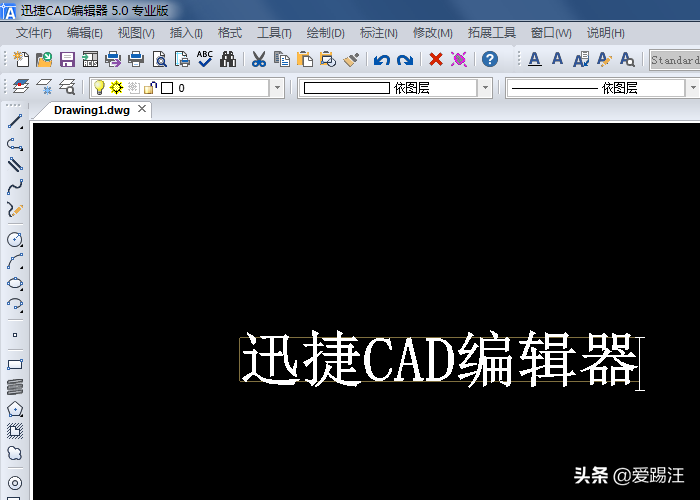Open a file with the folder icon

click(x=44, y=59)
